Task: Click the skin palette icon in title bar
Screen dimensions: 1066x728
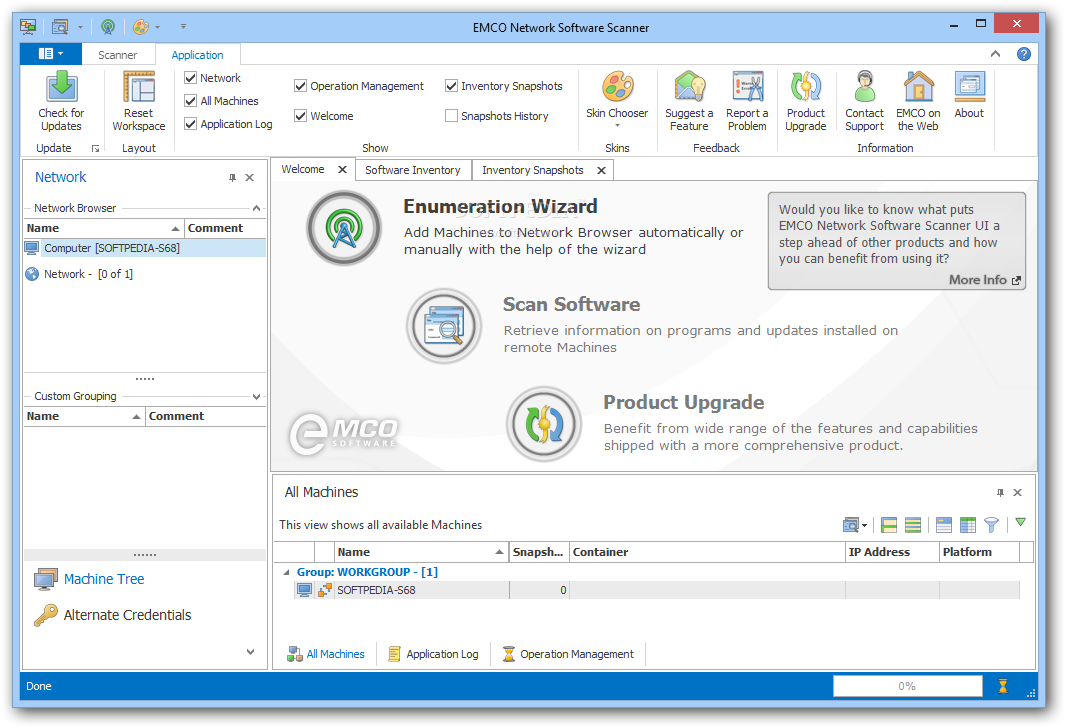Action: point(141,27)
